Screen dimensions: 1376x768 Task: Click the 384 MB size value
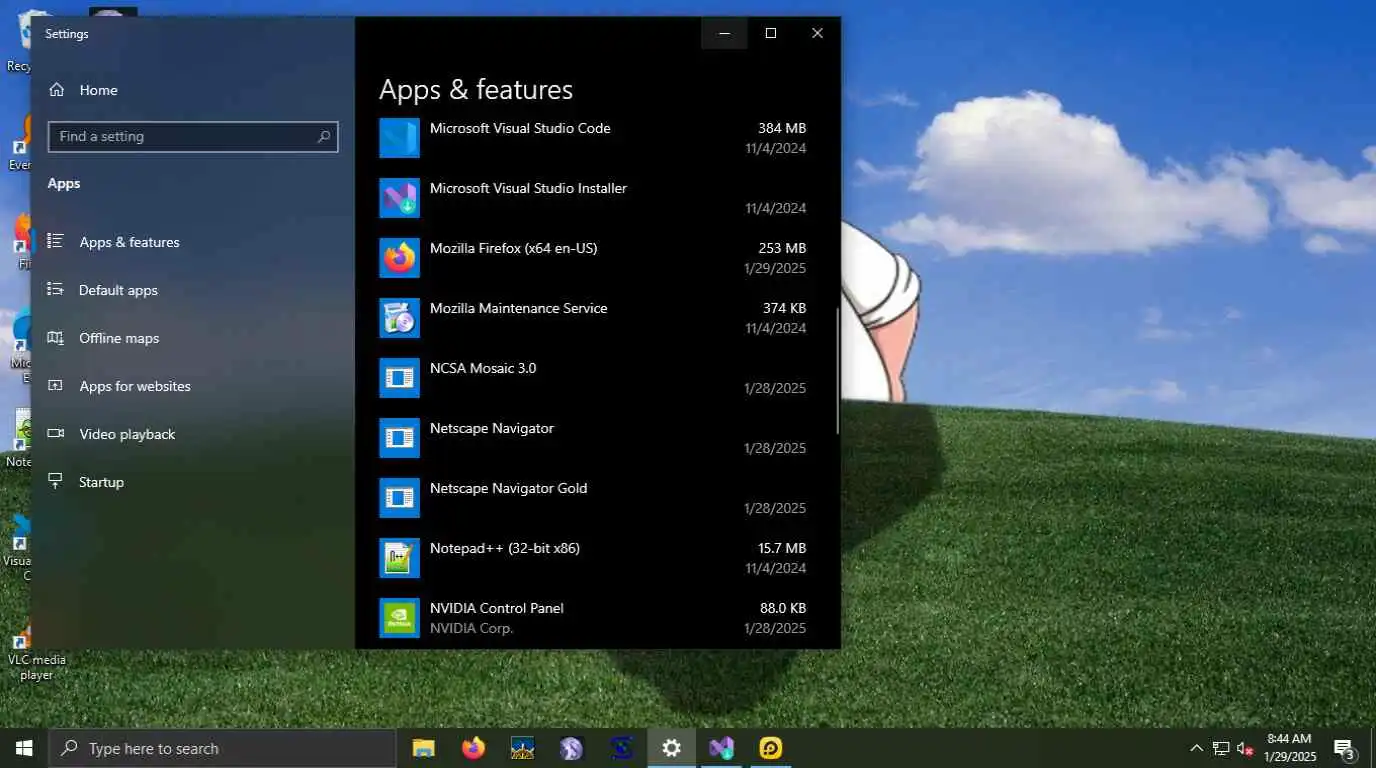[x=782, y=128]
